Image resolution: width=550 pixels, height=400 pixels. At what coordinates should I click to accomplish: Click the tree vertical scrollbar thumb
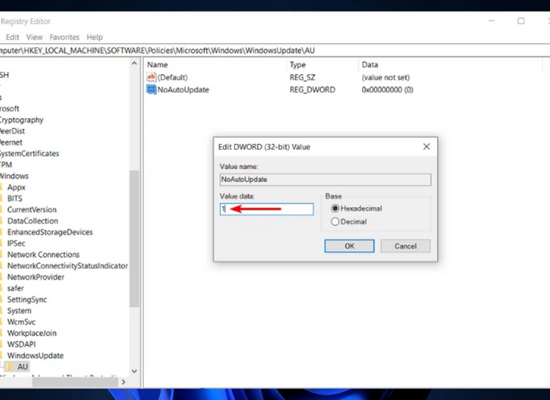134,239
